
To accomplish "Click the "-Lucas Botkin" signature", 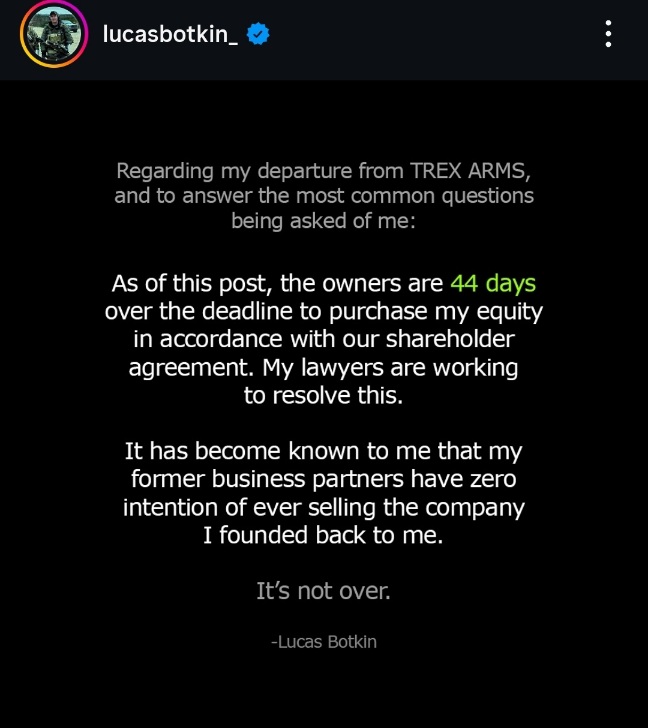I will coord(324,641).
